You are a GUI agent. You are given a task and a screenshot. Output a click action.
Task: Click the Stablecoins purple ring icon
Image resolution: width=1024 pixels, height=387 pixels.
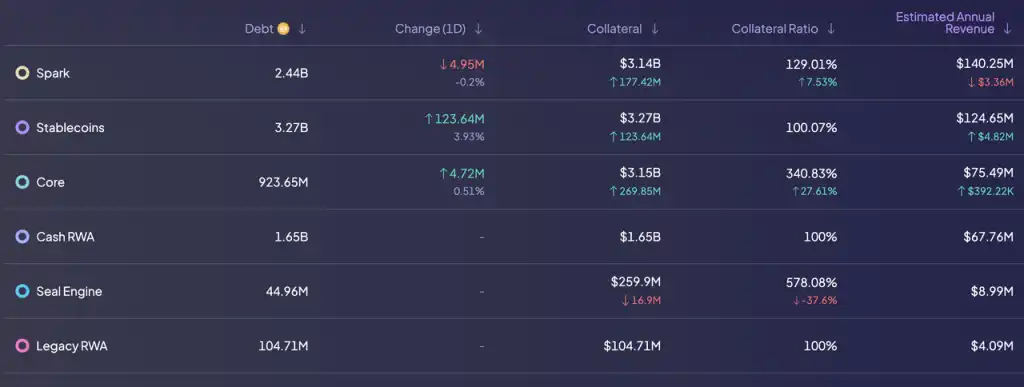pos(22,128)
